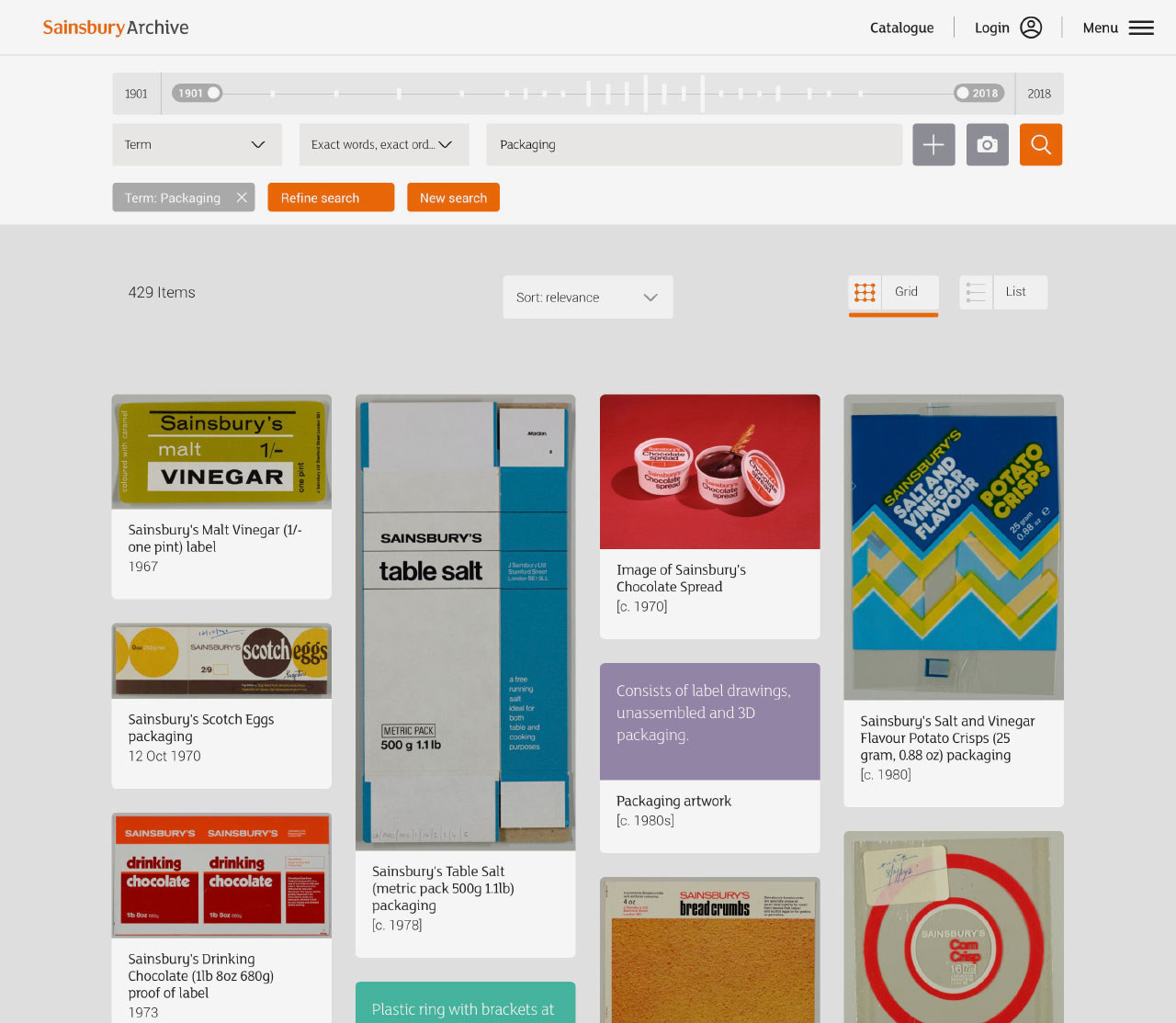Open Image of Sainsbury's Chocolate Spread title
This screenshot has width=1176, height=1023.
point(681,579)
